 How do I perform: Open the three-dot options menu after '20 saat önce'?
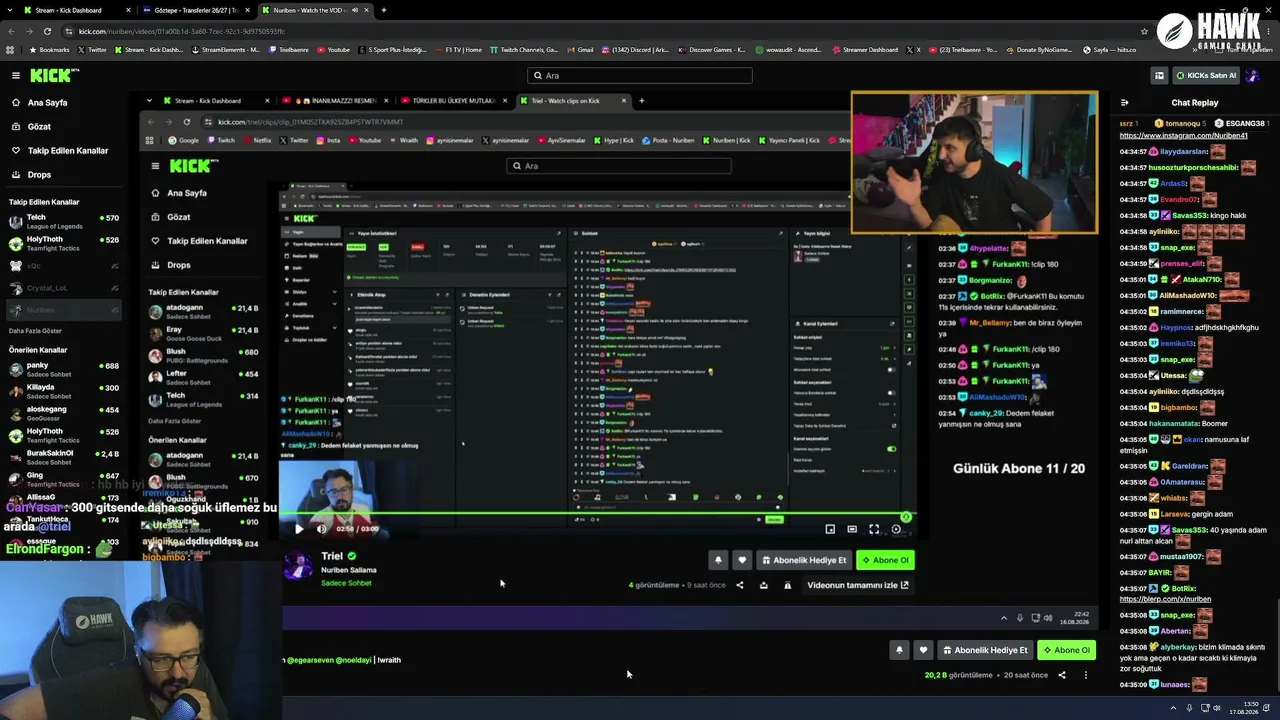pos(1086,675)
